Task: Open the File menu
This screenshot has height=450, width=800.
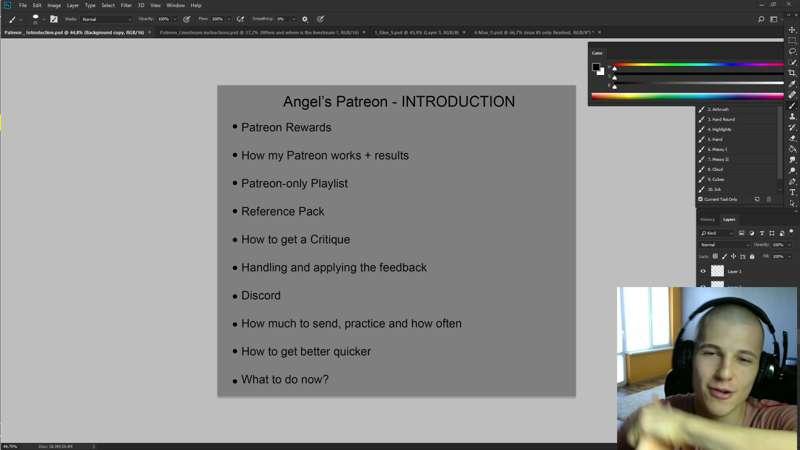Action: [22, 5]
